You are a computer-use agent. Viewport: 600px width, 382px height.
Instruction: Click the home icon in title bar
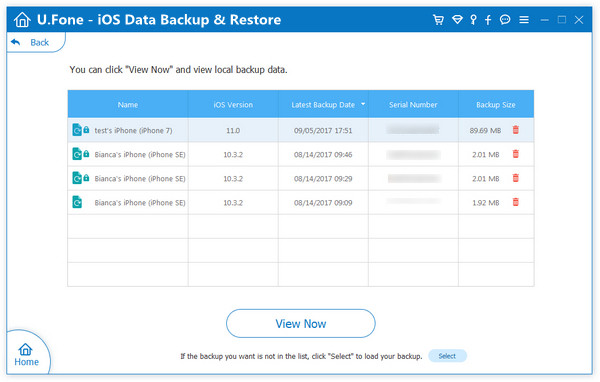coord(22,20)
